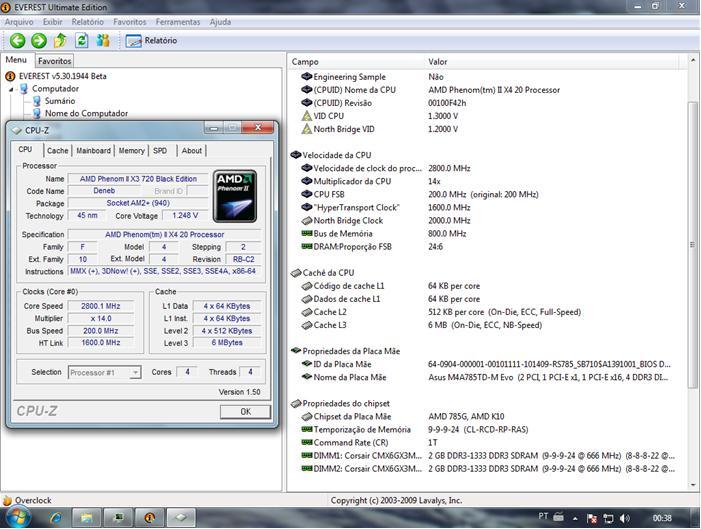Screen dimensions: 701x529
Task: Open Internet Explorer from taskbar
Action: pos(56,518)
